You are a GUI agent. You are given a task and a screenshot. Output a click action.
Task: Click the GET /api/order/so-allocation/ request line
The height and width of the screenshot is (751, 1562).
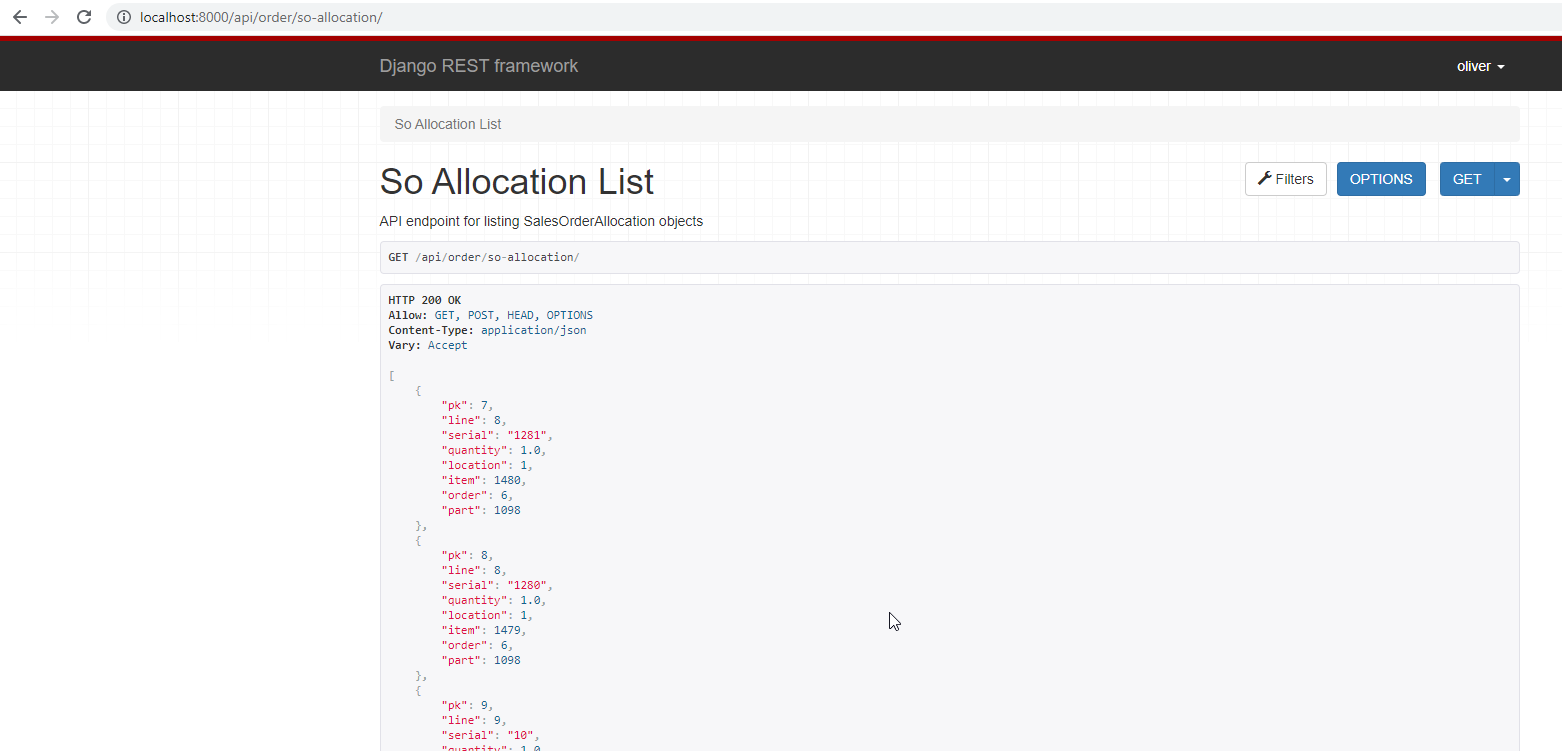483,257
